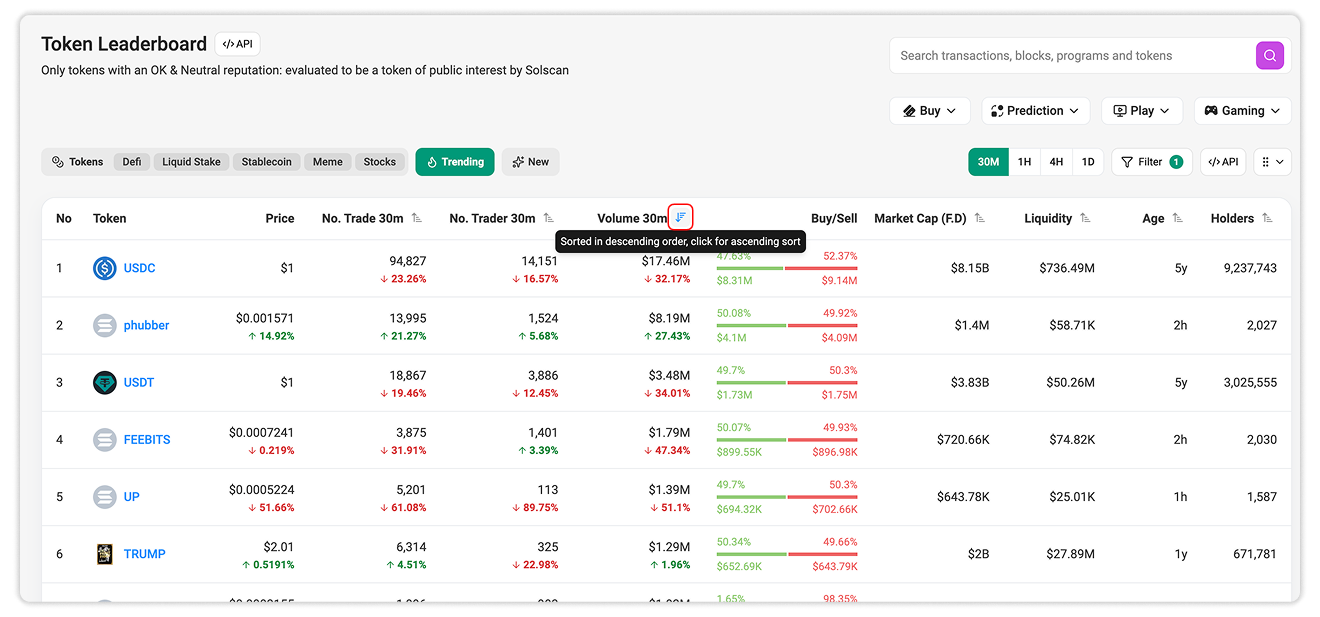Filter by Stablecoin category

267,162
